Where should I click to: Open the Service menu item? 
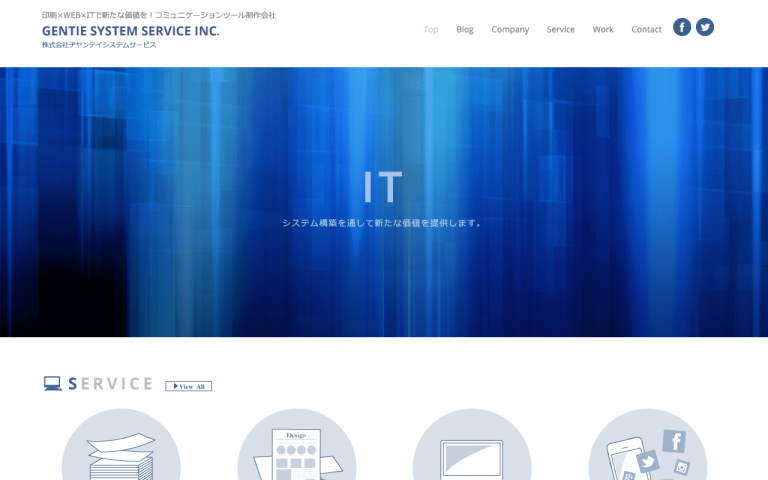(x=561, y=29)
